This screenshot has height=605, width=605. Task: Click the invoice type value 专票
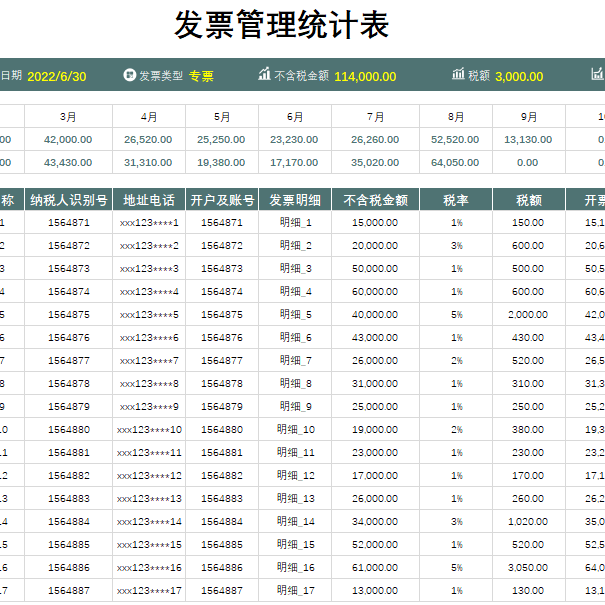pos(201,76)
